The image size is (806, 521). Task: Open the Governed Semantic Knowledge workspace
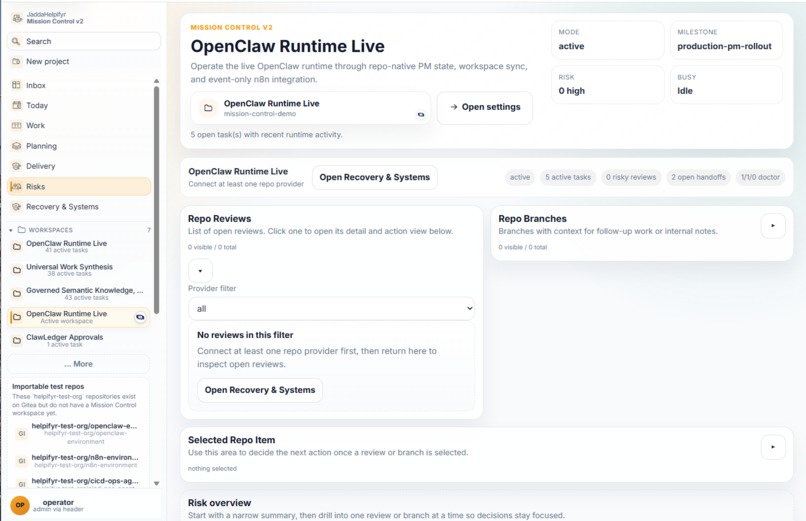coord(79,293)
